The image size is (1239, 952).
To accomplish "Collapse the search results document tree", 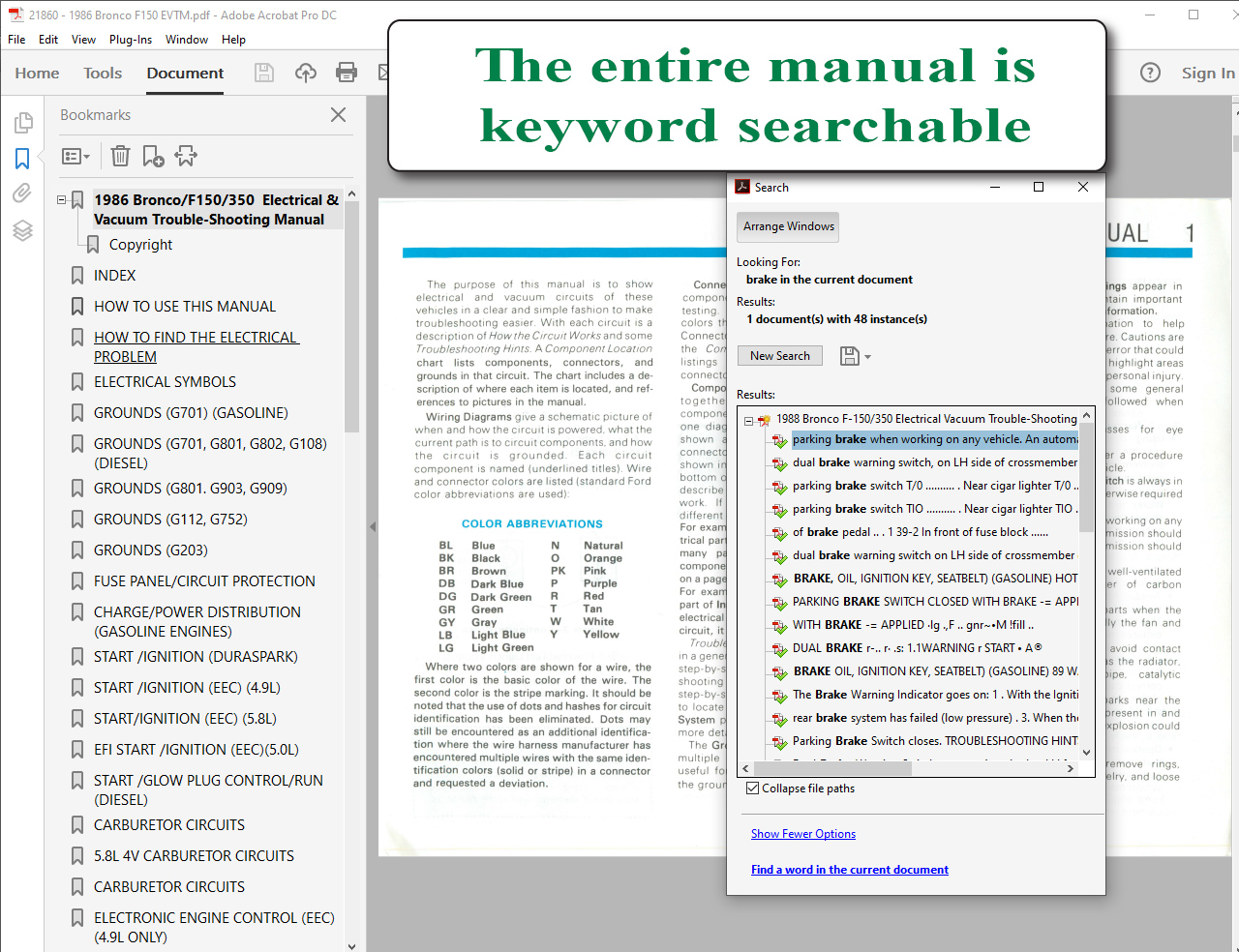I will [748, 420].
